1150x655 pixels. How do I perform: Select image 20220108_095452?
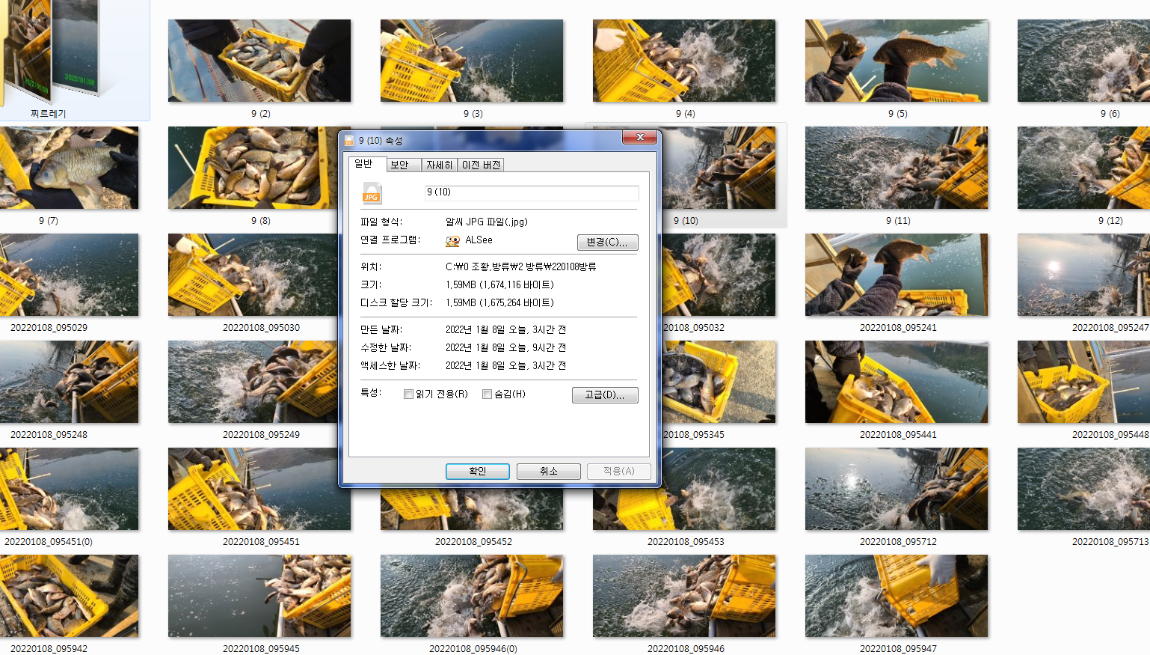pyautogui.click(x=472, y=510)
